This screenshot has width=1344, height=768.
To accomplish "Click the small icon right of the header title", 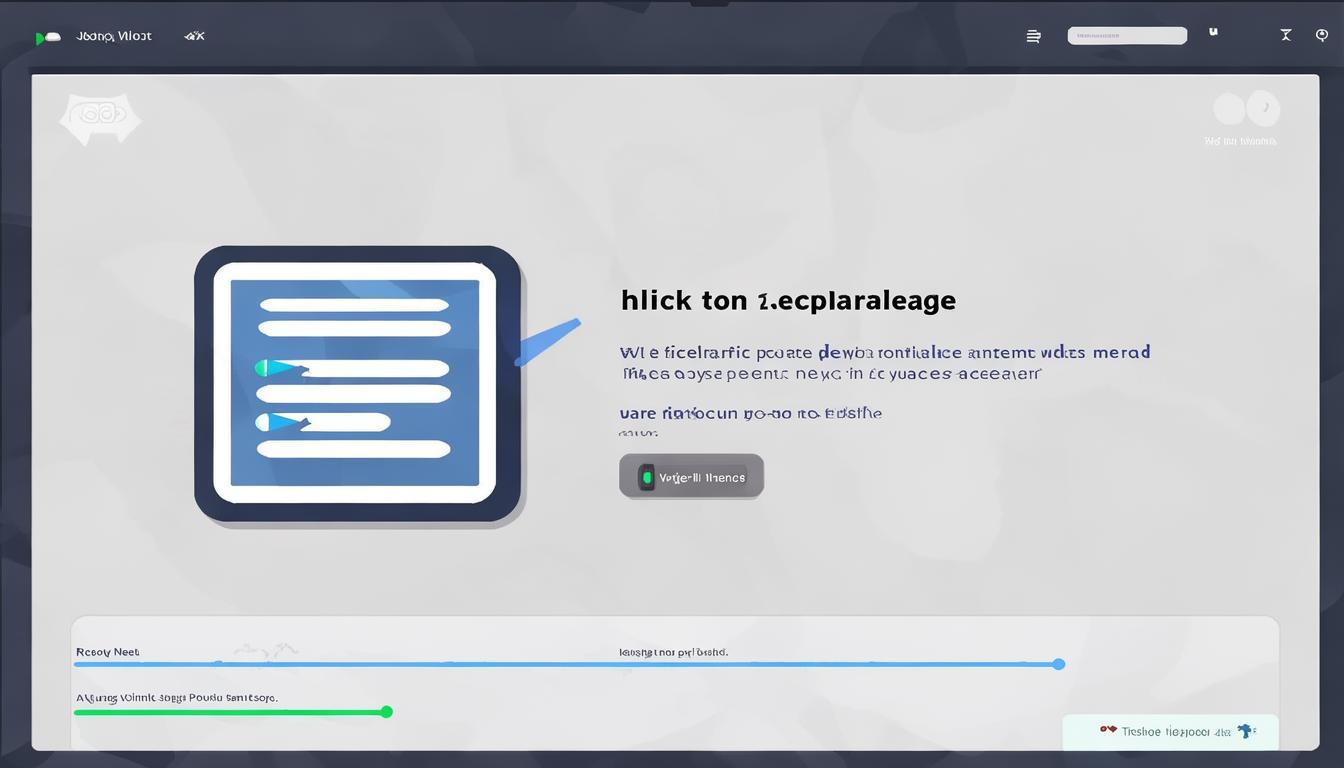I will click(194, 36).
